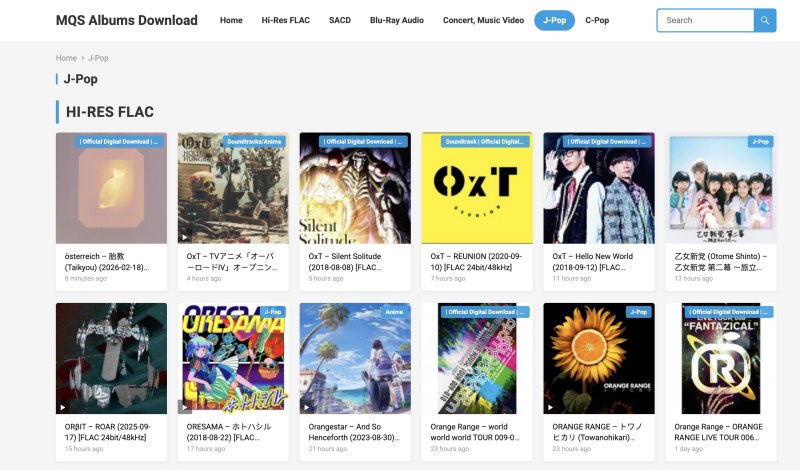
Task: Click Soundtrack | Official Digital tag on REUNION
Action: click(485, 142)
